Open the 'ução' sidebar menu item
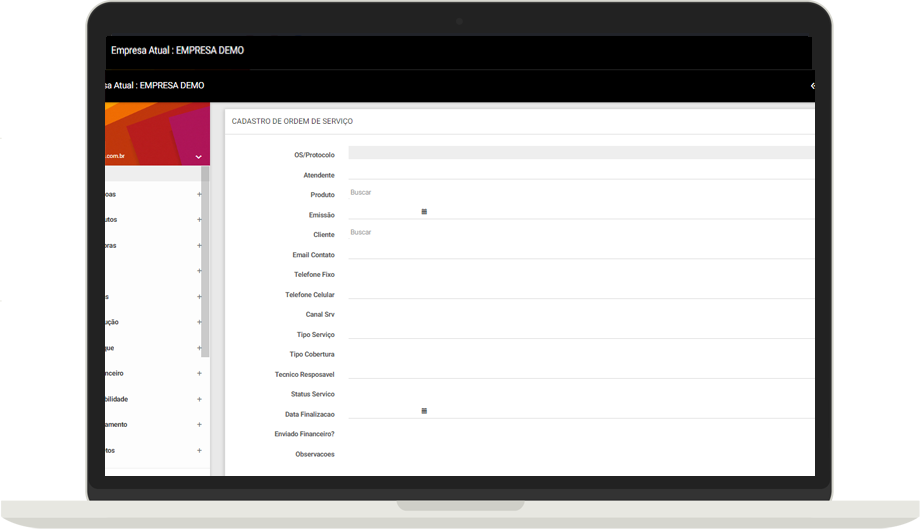 point(111,322)
